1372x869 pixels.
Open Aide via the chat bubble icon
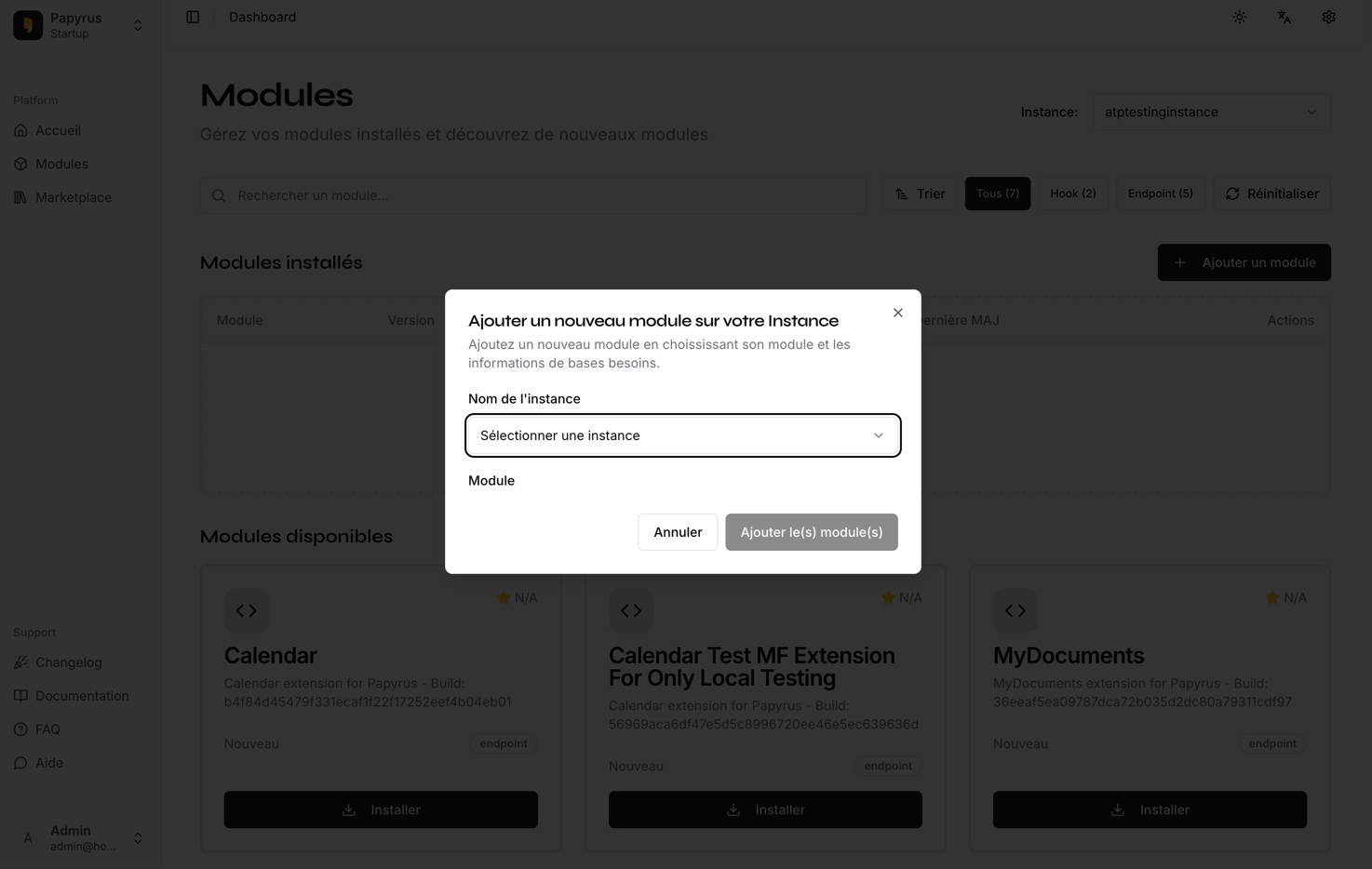point(20,762)
